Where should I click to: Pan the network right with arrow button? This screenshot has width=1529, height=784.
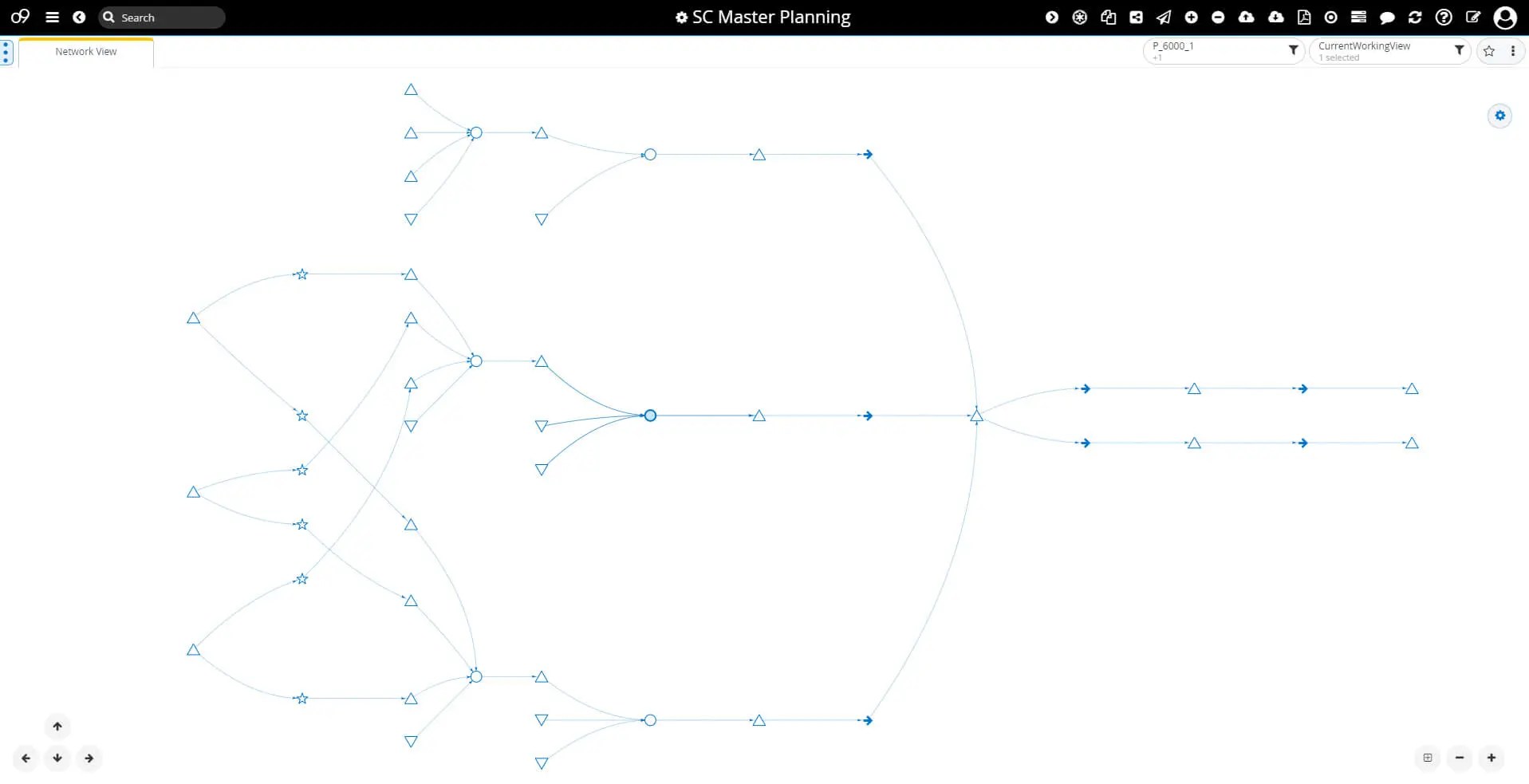pos(89,758)
